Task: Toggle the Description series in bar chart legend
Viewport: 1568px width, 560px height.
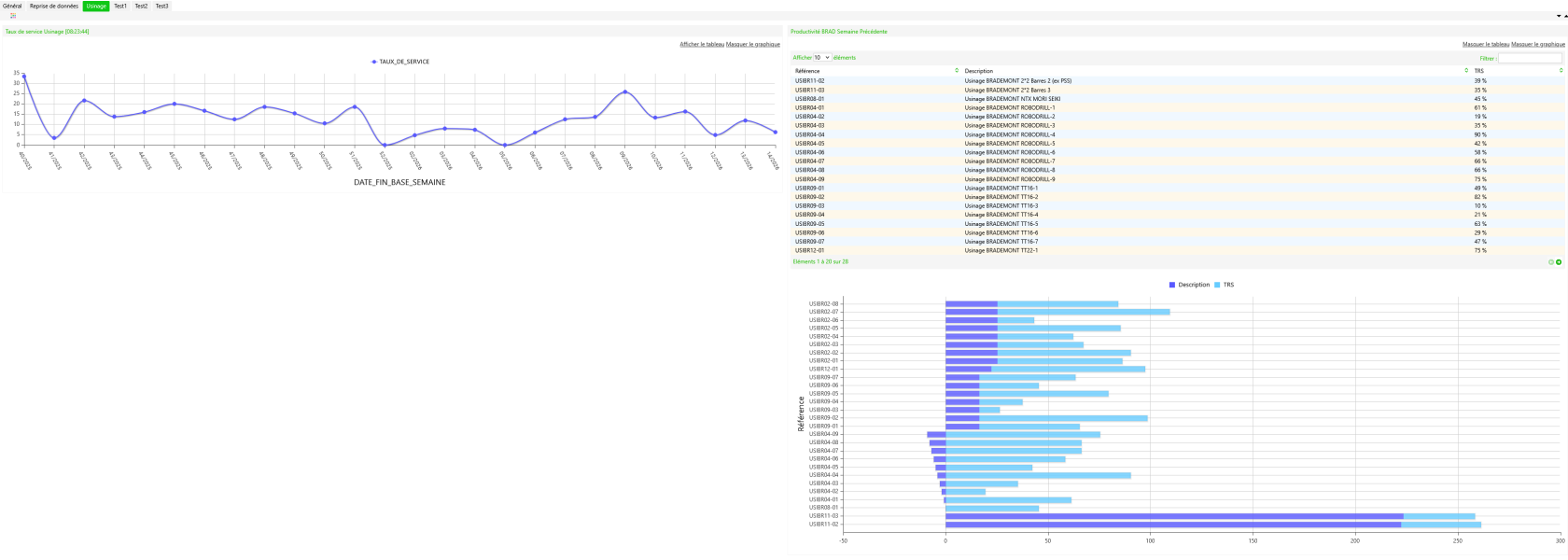Action: 1189,285
